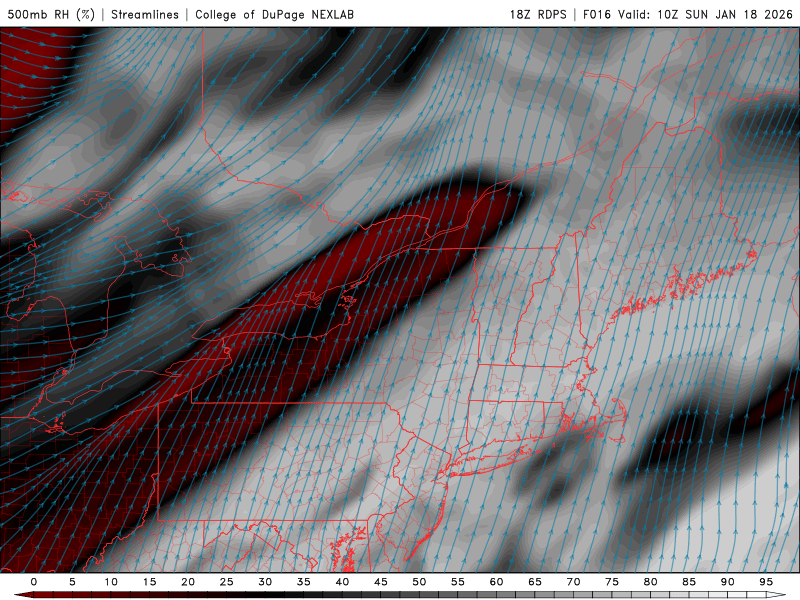
Task: Click the colorbar label '40'
Action: pyautogui.click(x=342, y=582)
